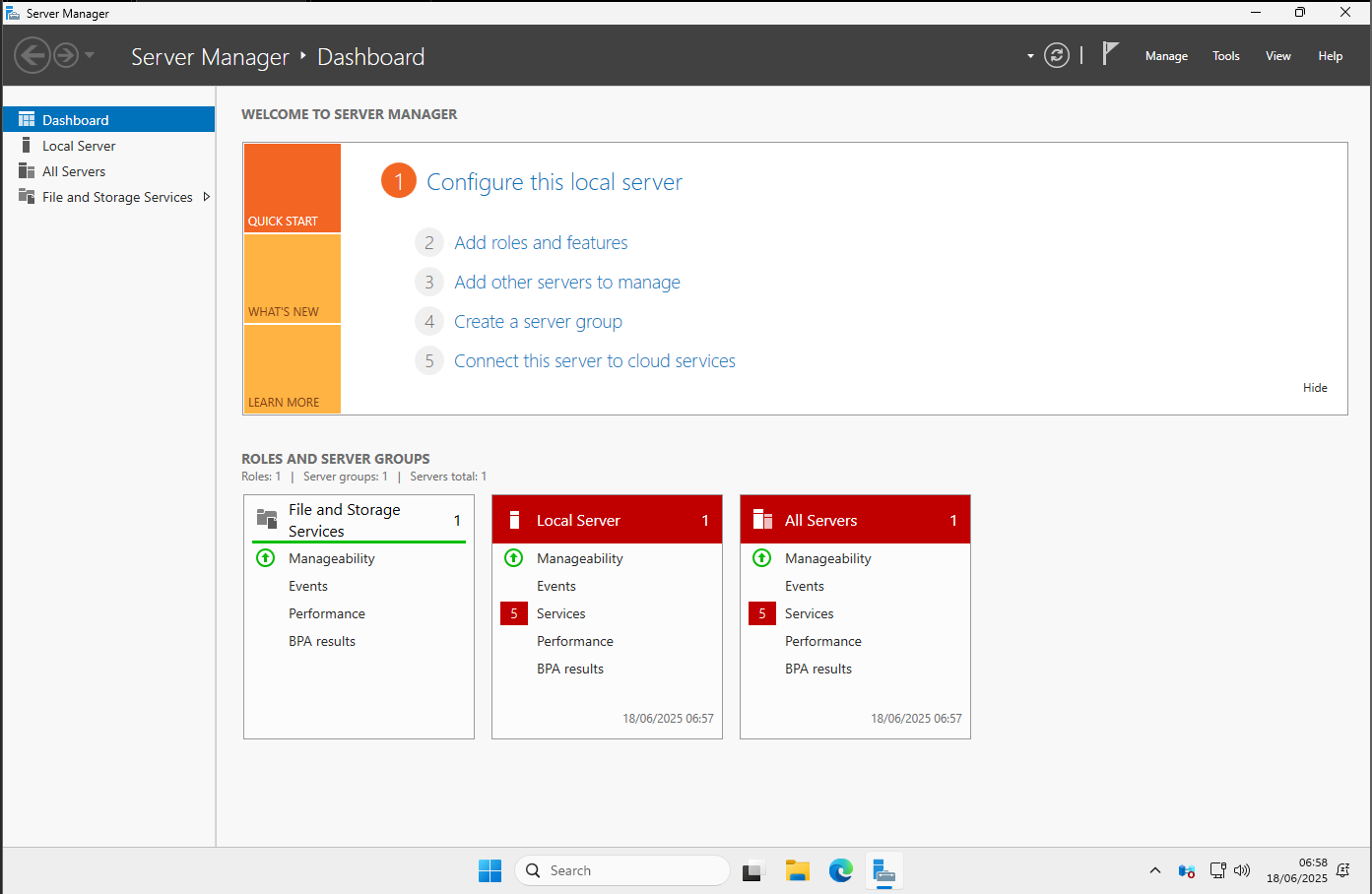
Task: Click Manageability status icon in All Servers tile
Action: pyautogui.click(x=762, y=558)
